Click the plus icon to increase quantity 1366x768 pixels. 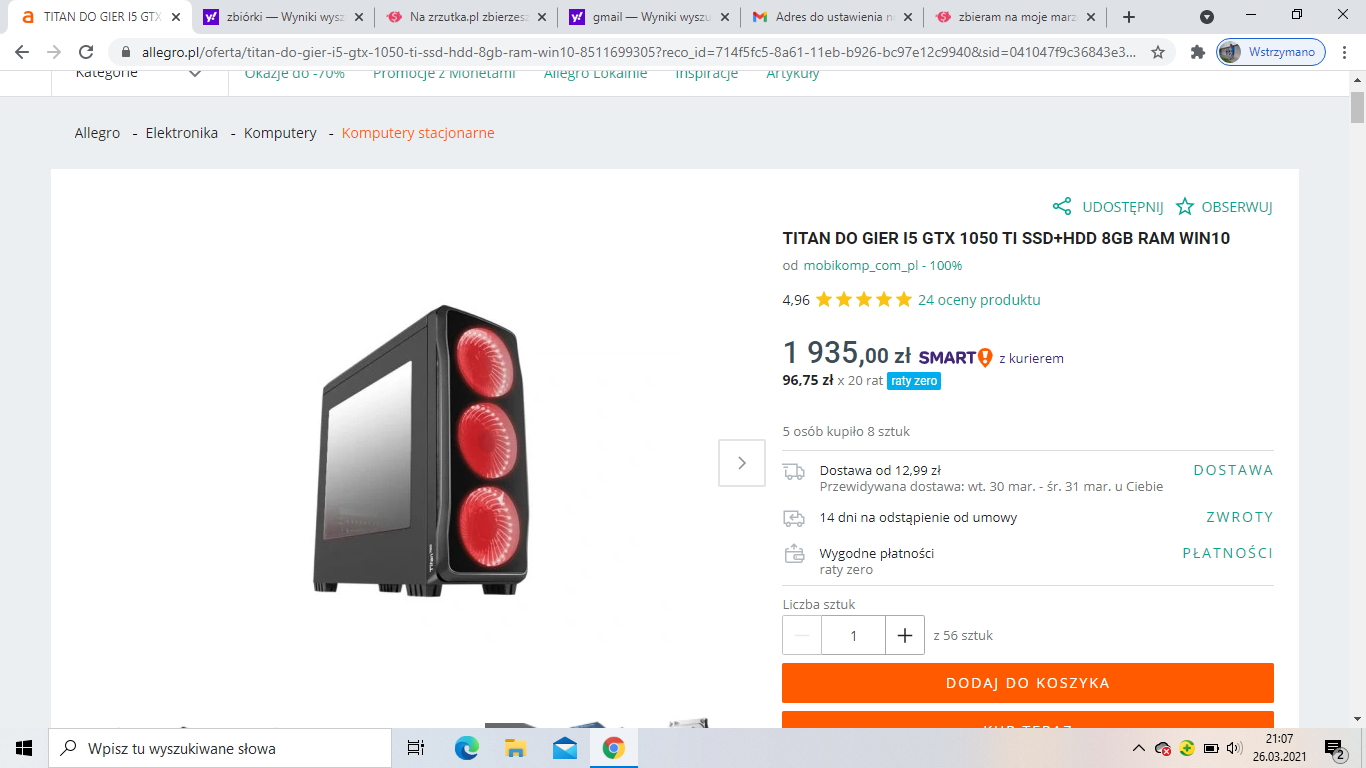905,635
